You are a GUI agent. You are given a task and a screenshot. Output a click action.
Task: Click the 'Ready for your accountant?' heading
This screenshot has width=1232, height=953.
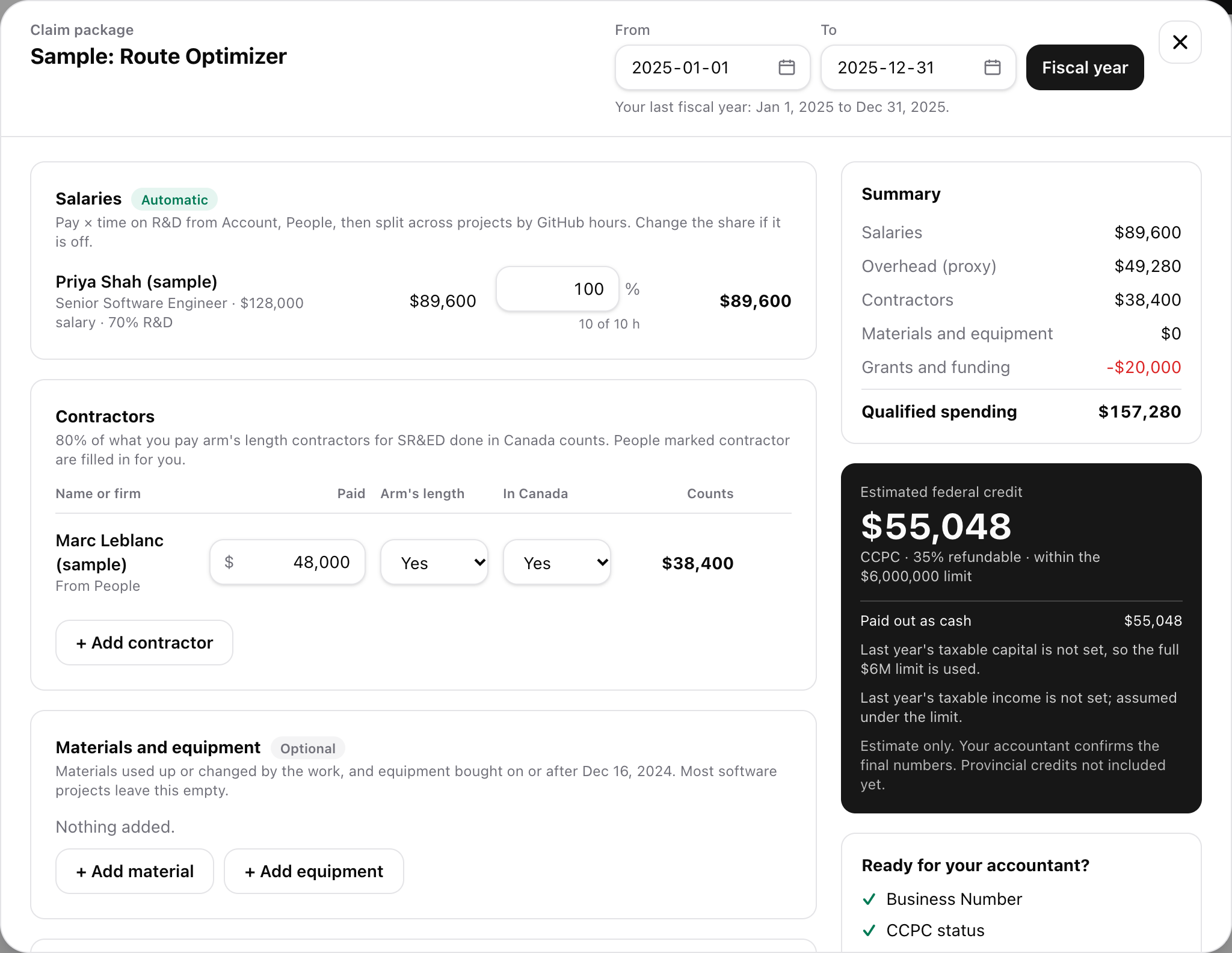(x=975, y=865)
